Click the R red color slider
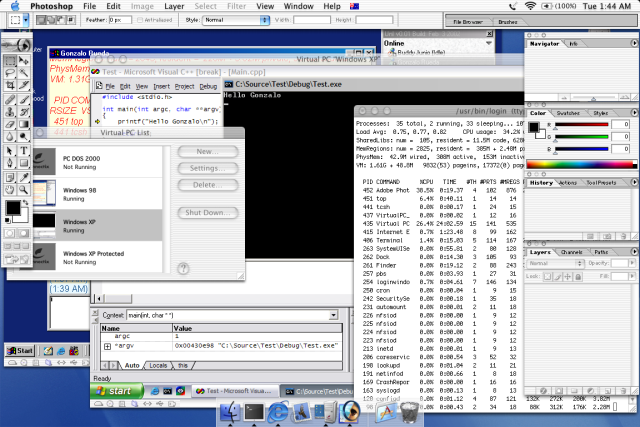 point(581,125)
